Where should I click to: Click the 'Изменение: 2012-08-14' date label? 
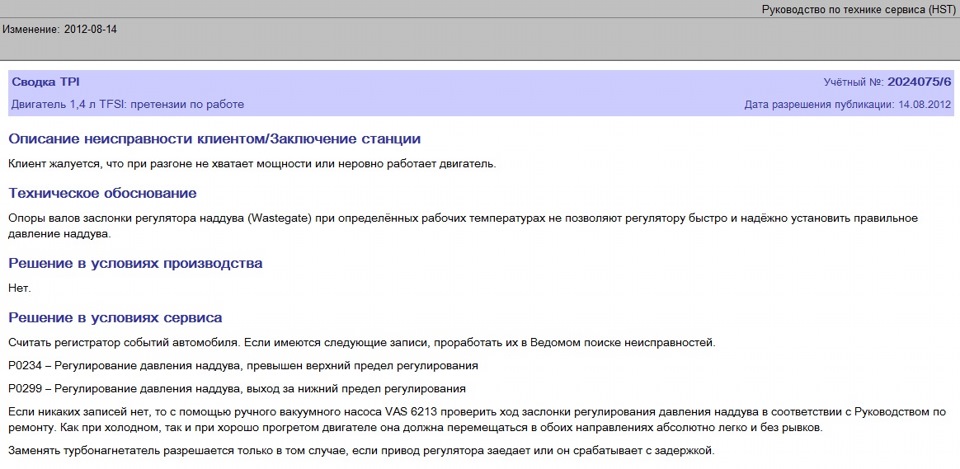(59, 29)
